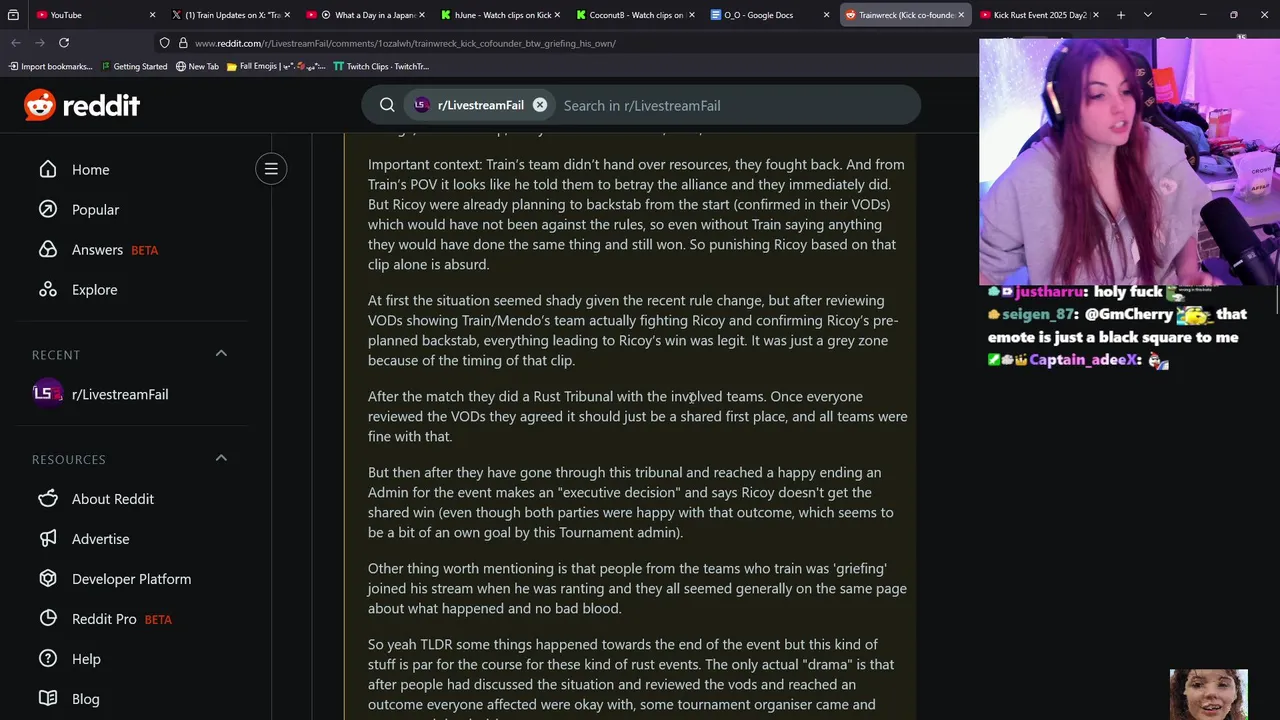Switch to the YouTube browser tab
1280x720 pixels.
click(95, 15)
